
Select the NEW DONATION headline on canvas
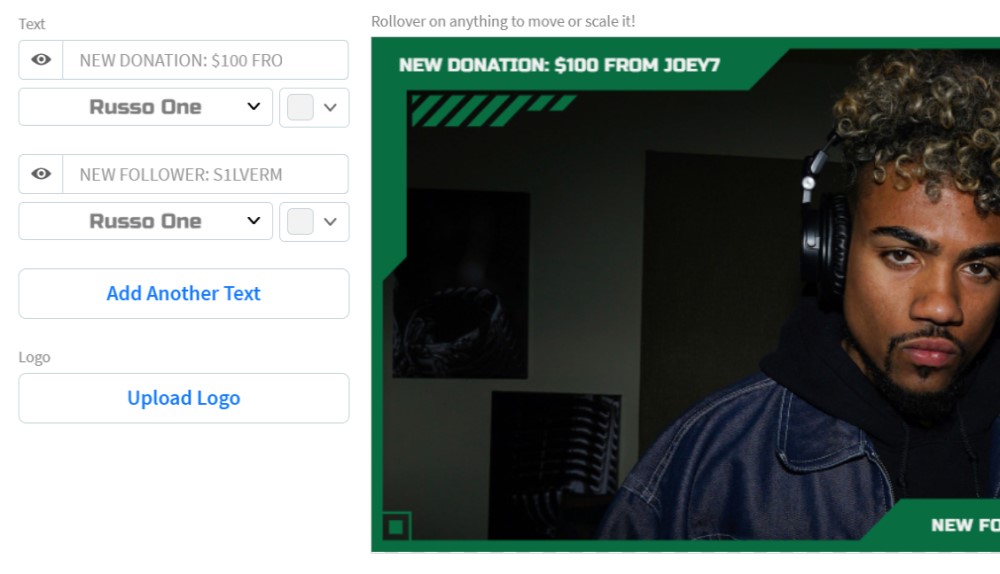pos(559,65)
